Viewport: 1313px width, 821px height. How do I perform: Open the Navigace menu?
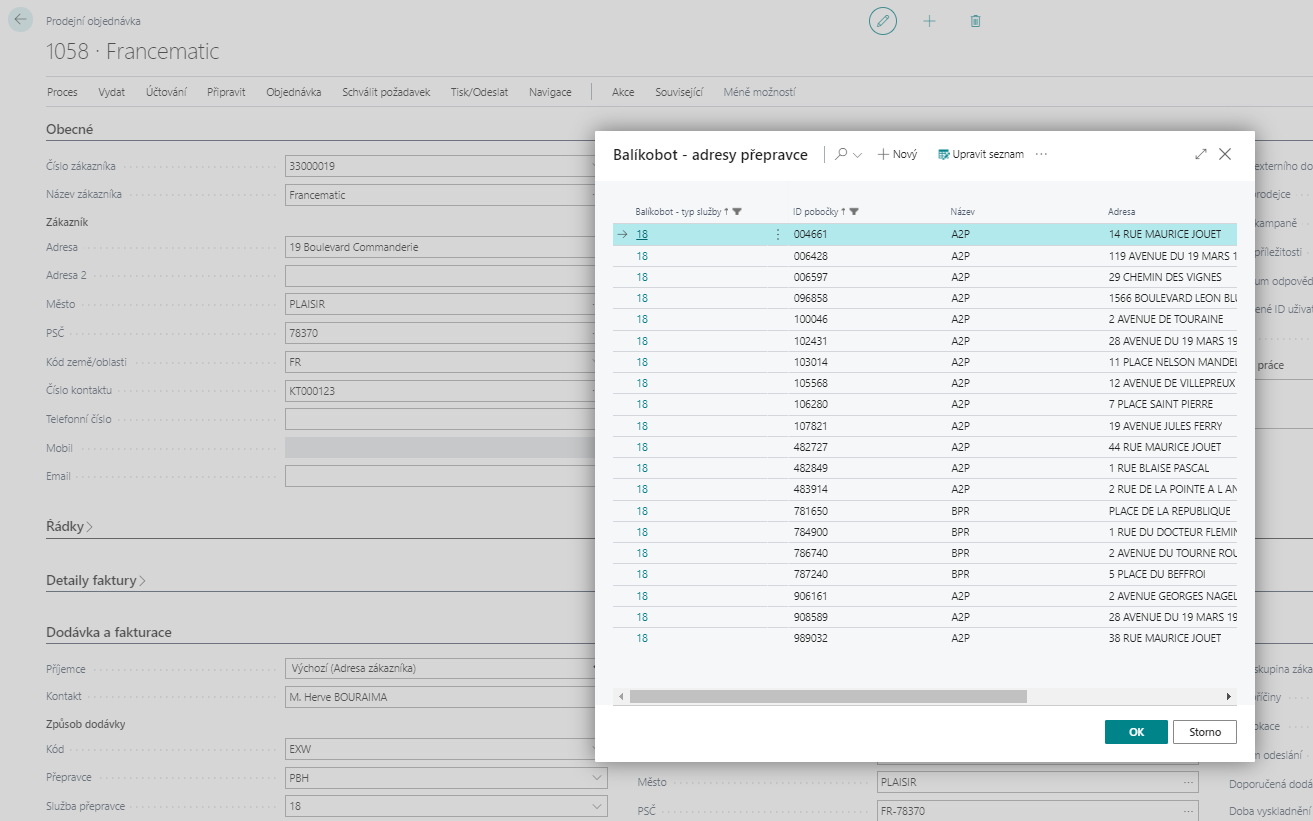point(550,92)
